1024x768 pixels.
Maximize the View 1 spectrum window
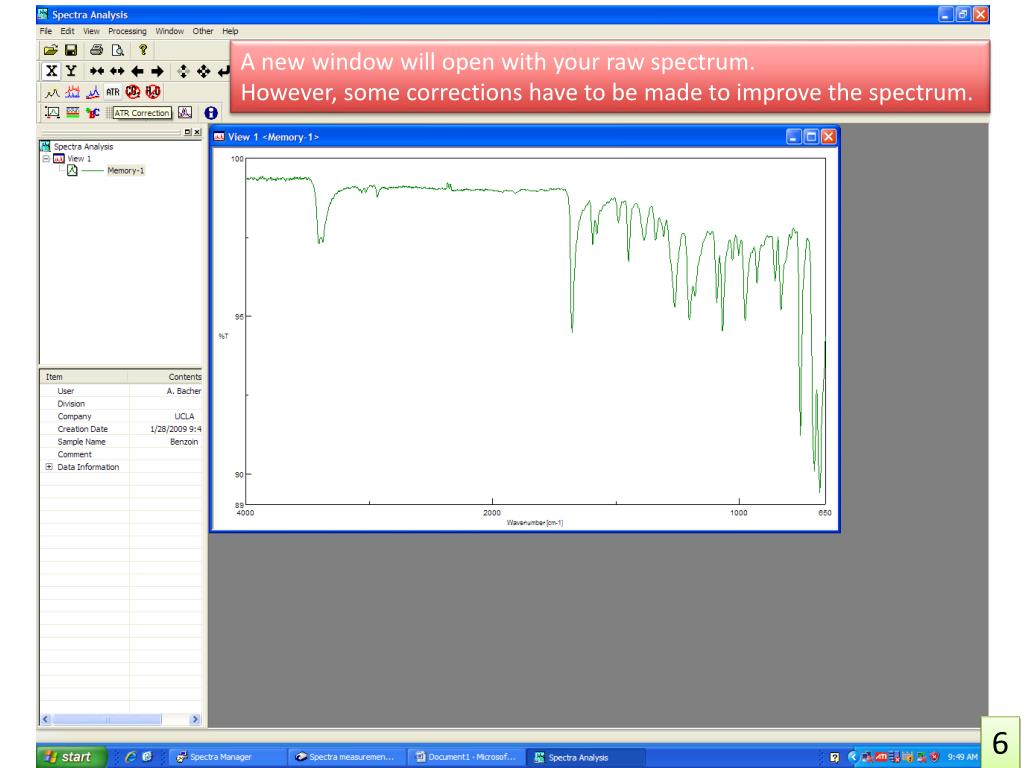click(x=811, y=136)
